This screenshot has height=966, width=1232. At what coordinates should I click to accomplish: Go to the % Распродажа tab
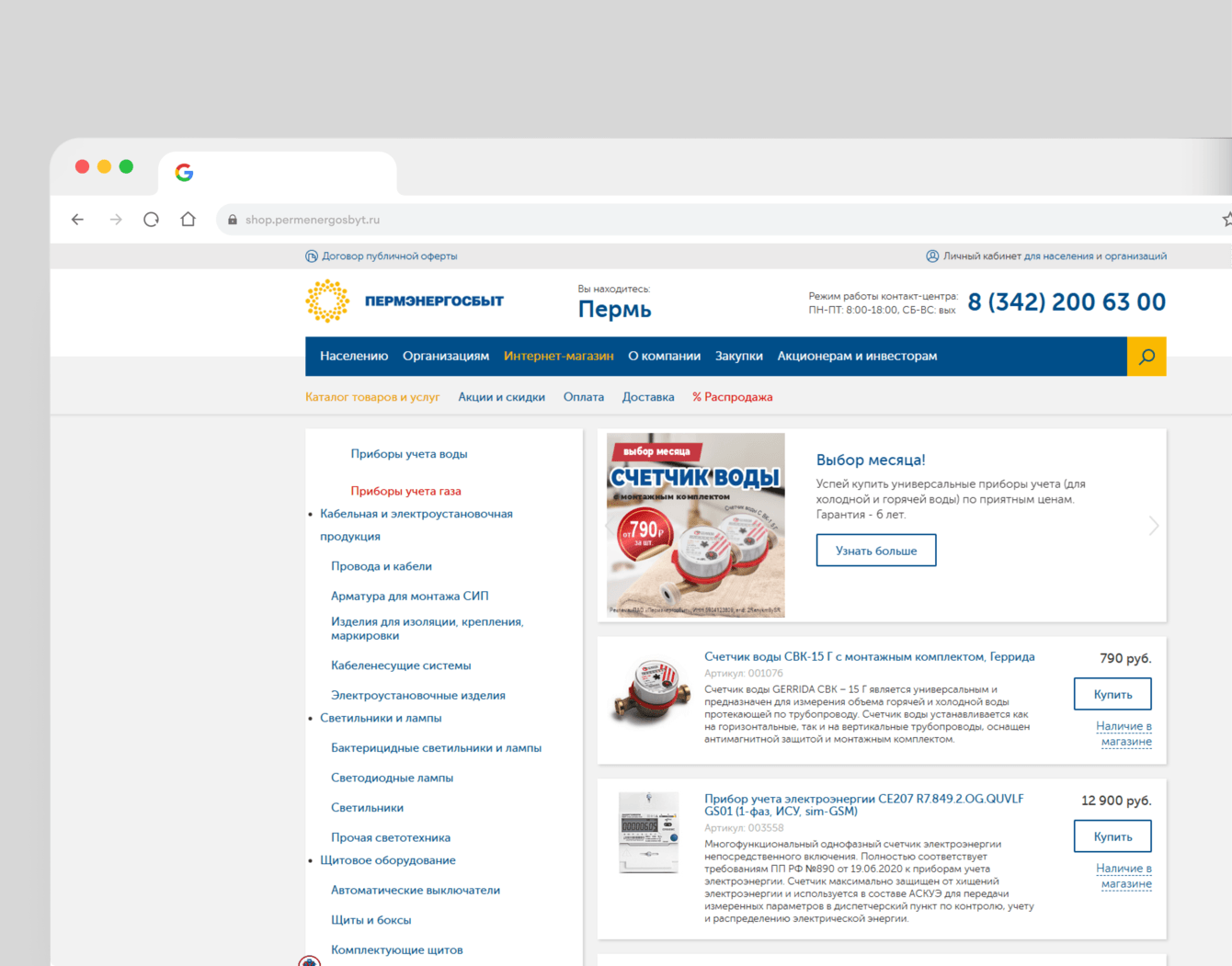[732, 396]
